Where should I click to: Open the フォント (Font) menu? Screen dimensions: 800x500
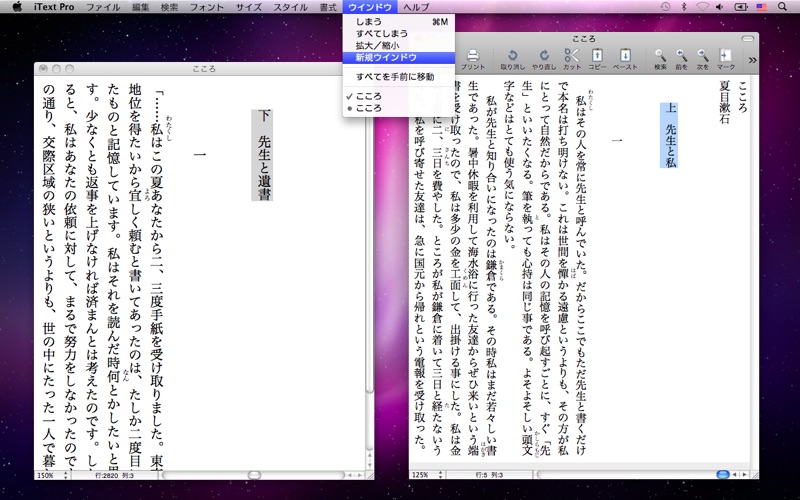(x=207, y=7)
